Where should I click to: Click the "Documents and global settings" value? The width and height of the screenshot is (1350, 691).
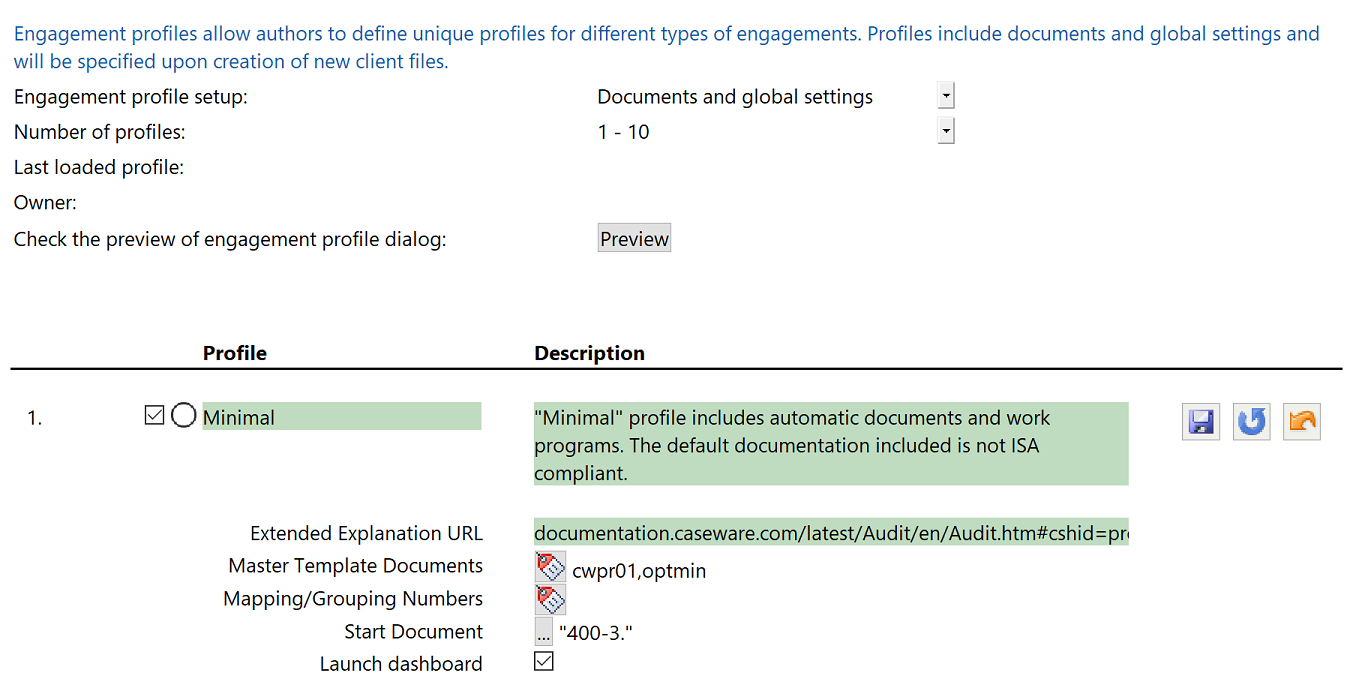[x=735, y=97]
